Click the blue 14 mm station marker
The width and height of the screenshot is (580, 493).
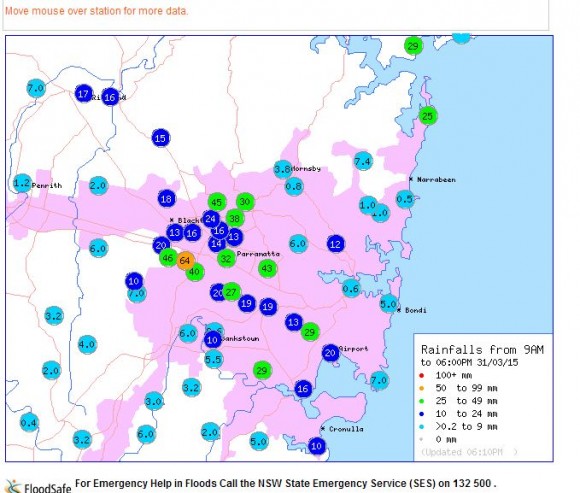point(217,243)
